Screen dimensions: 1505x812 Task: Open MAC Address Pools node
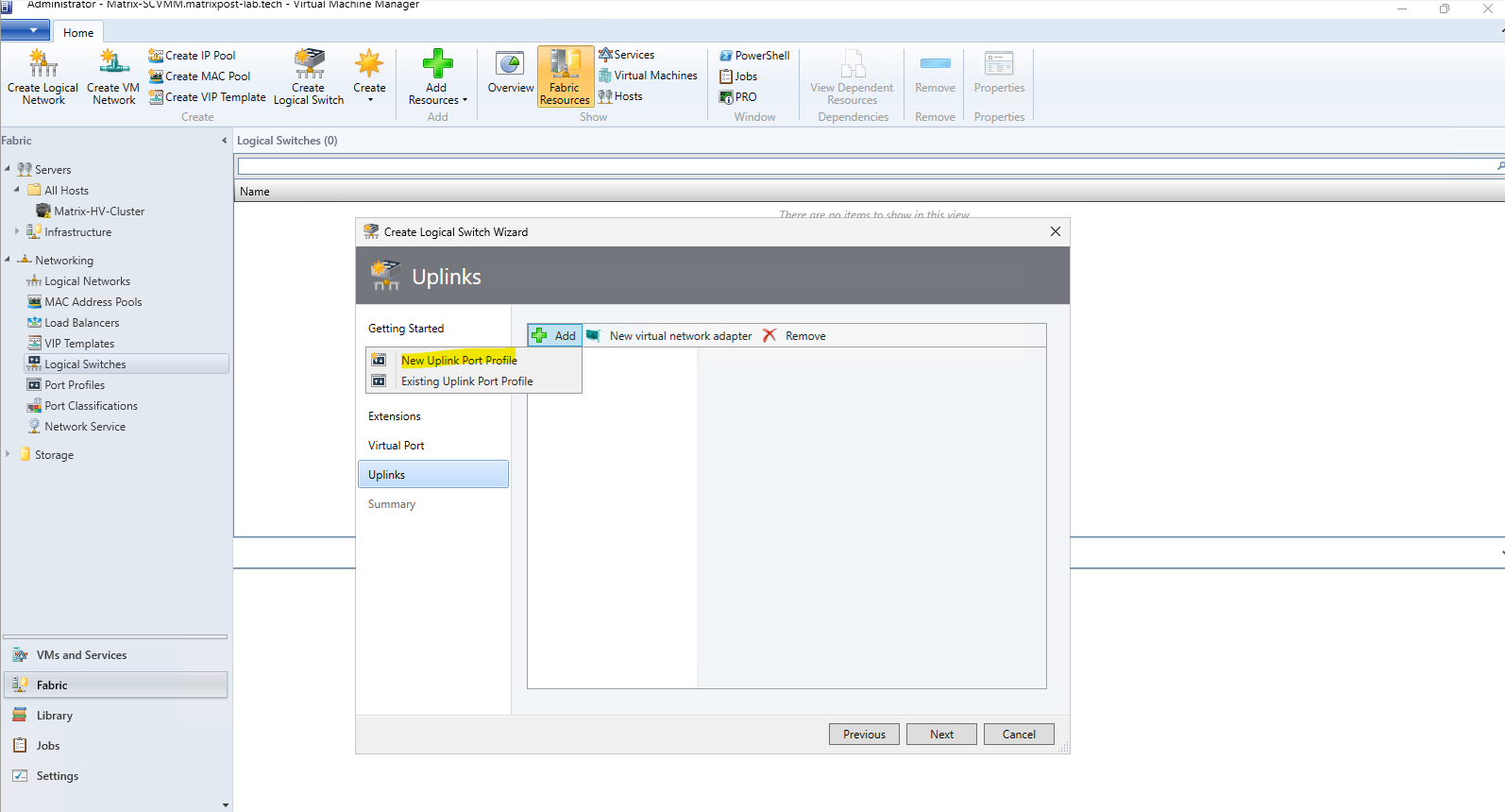tap(85, 302)
